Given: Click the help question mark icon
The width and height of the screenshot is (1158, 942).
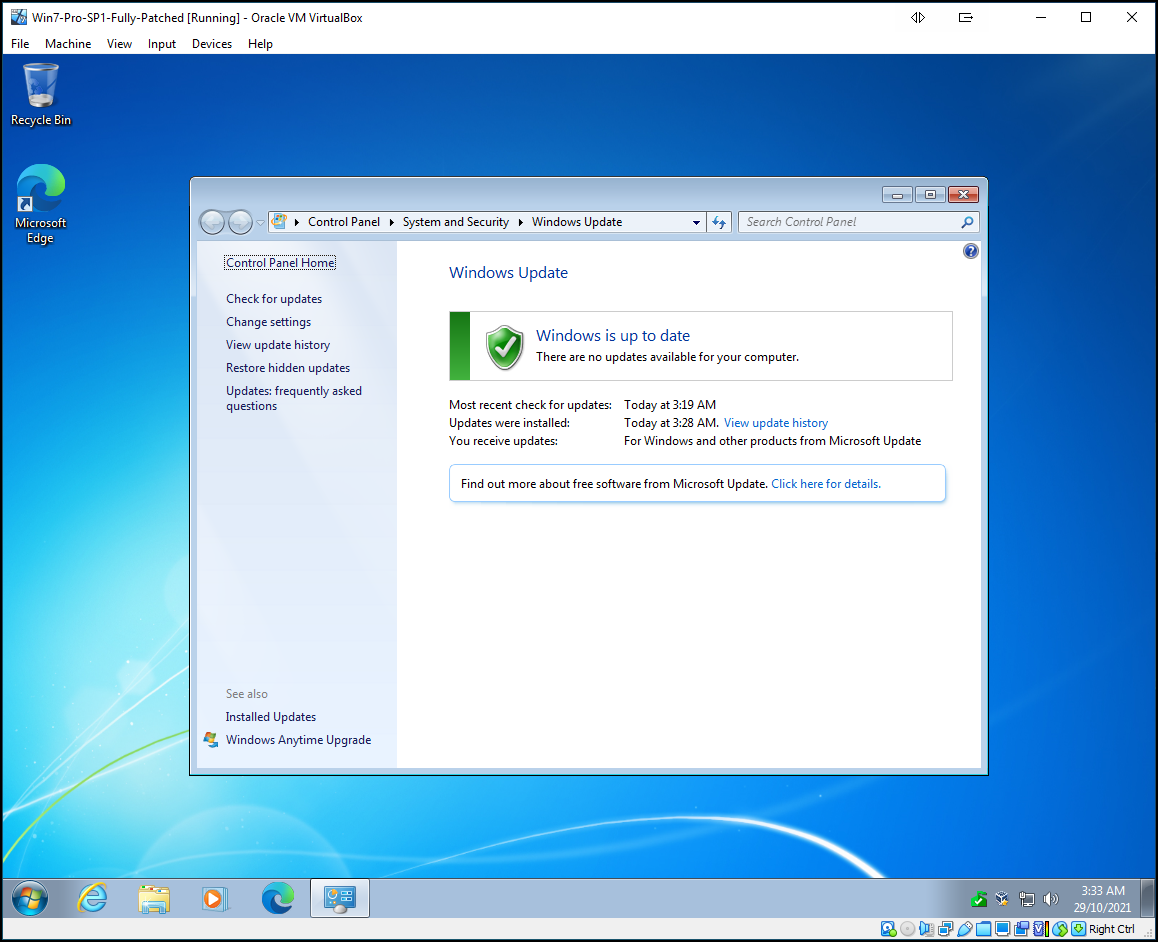Looking at the screenshot, I should click(970, 251).
